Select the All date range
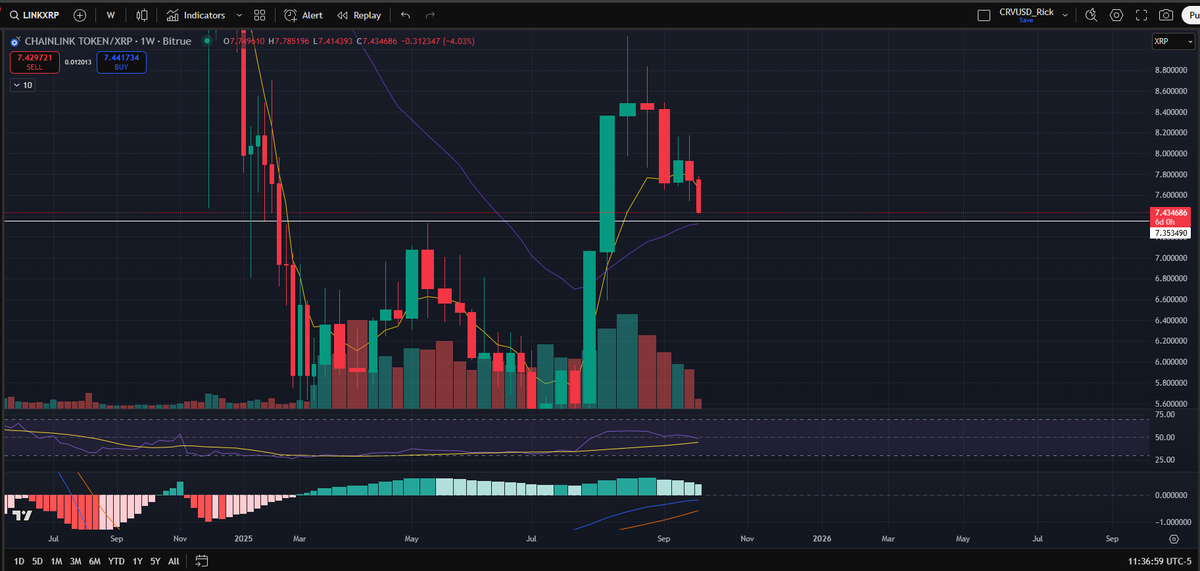This screenshot has height=571, width=1200. click(174, 561)
